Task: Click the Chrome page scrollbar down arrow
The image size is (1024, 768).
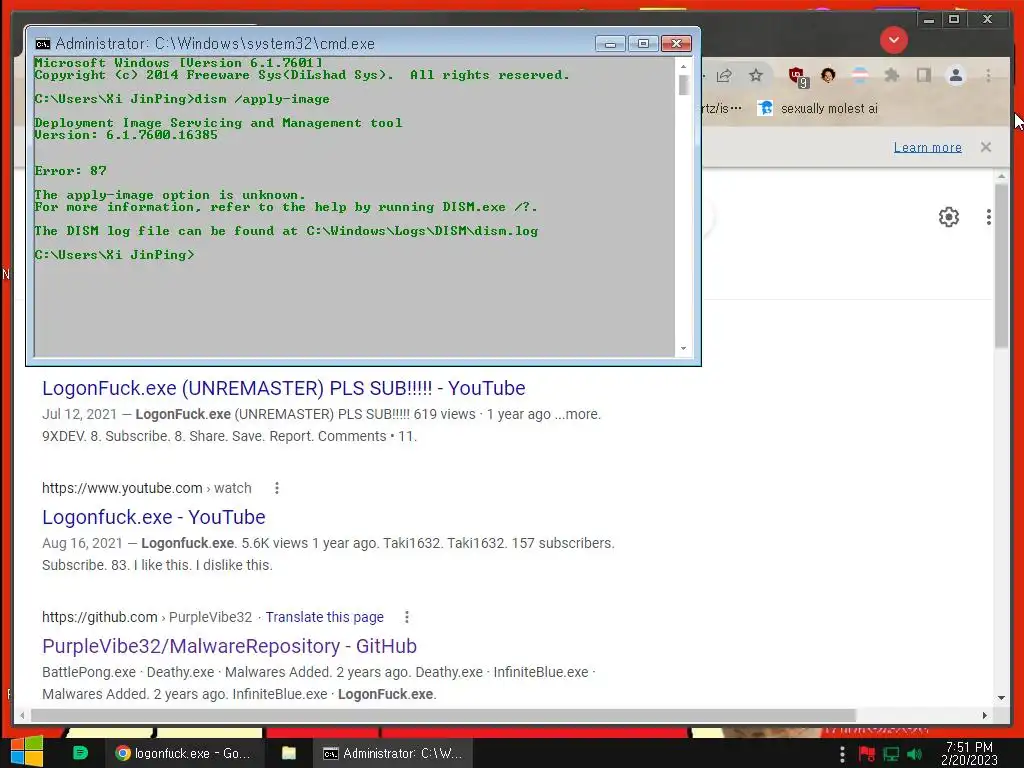Action: 1001,697
